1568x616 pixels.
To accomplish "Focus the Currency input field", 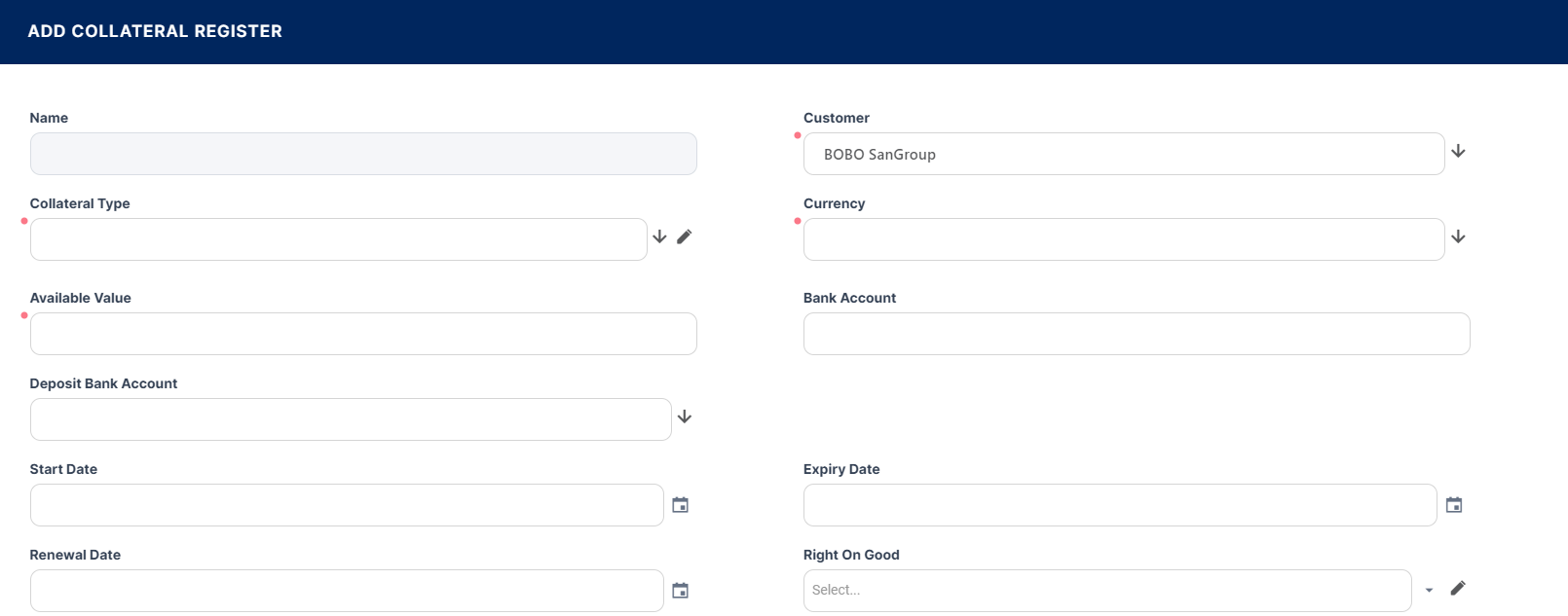I will tap(1123, 239).
